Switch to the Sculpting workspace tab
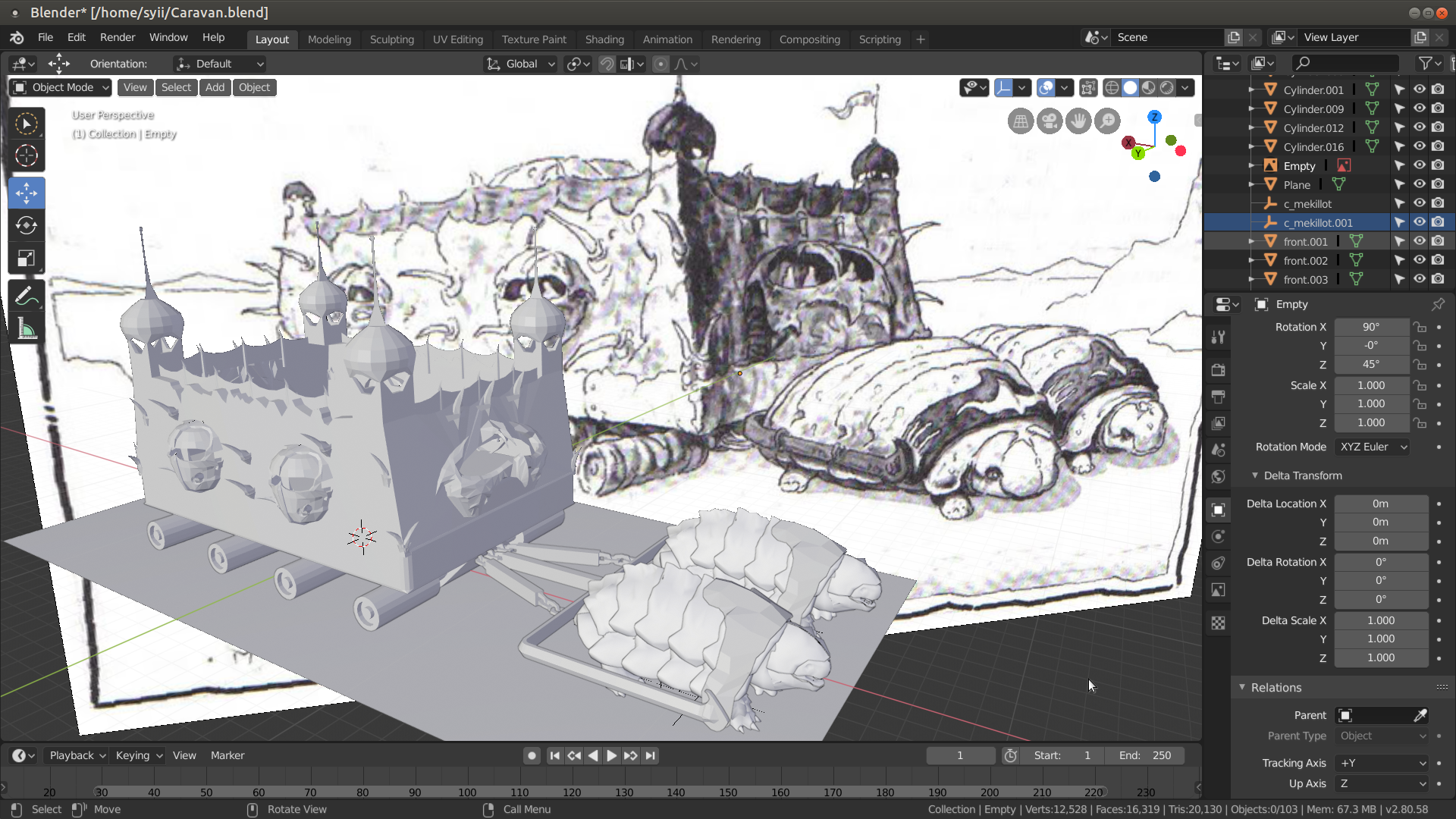The width and height of the screenshot is (1456, 819). coord(392,39)
